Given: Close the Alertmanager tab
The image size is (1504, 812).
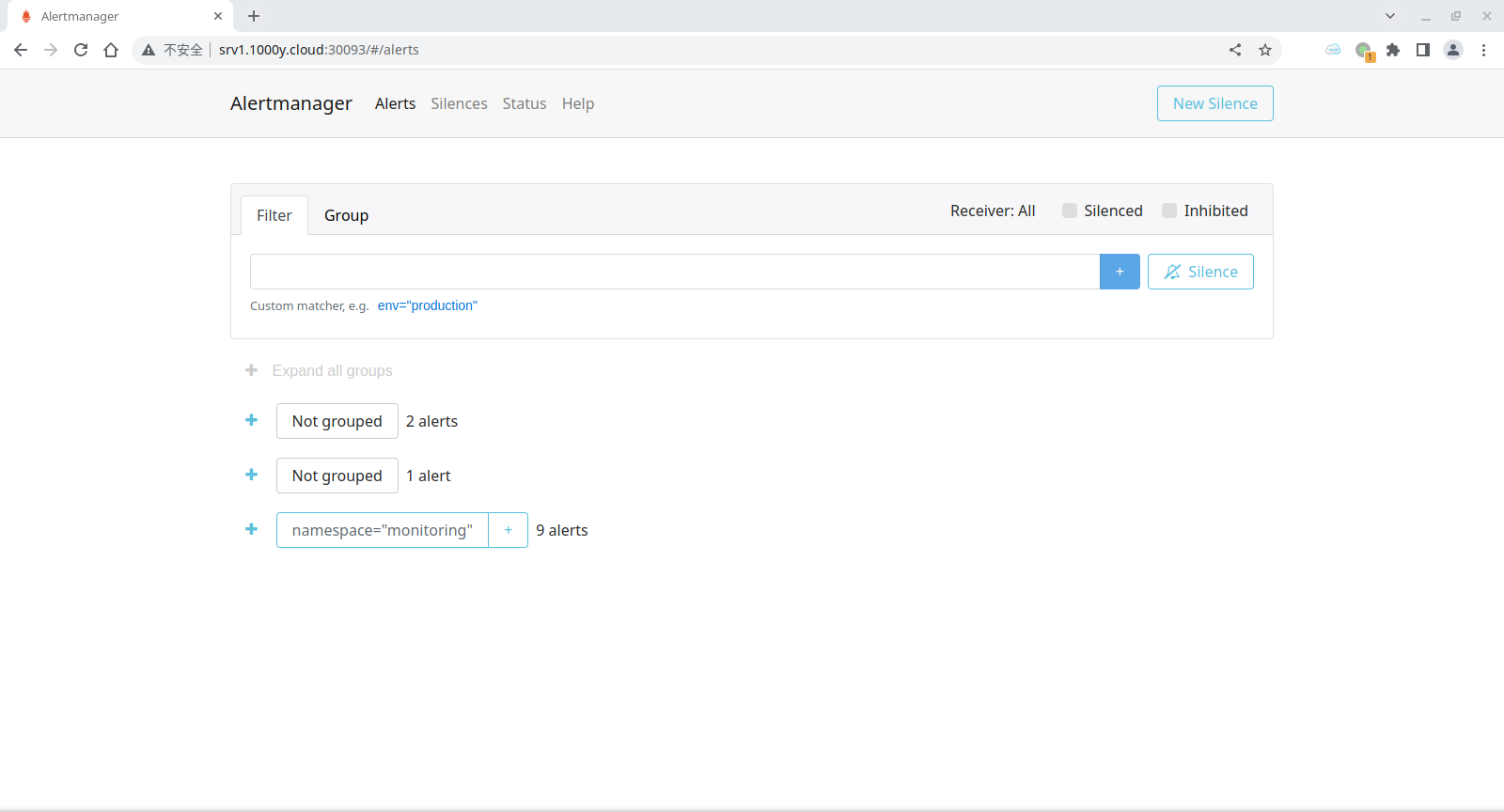Looking at the screenshot, I should (218, 16).
